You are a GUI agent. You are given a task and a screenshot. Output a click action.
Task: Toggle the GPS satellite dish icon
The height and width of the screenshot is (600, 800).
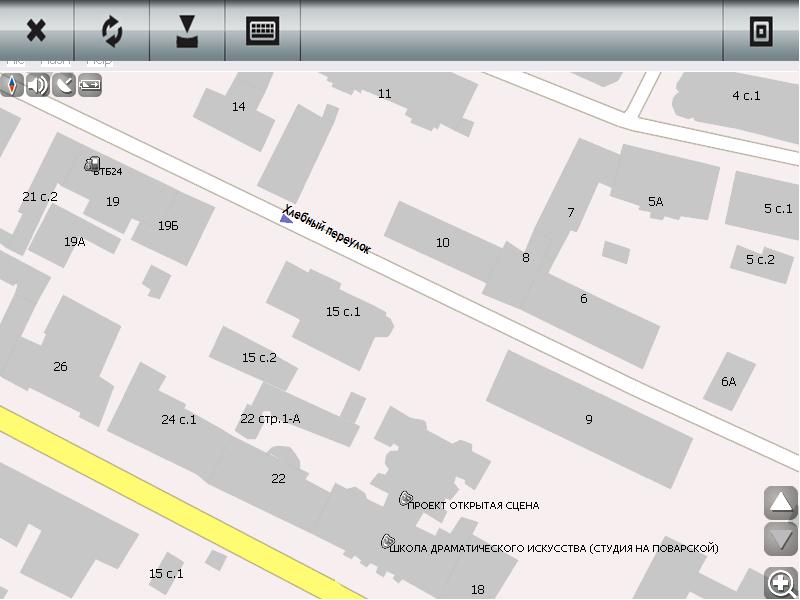pos(64,85)
